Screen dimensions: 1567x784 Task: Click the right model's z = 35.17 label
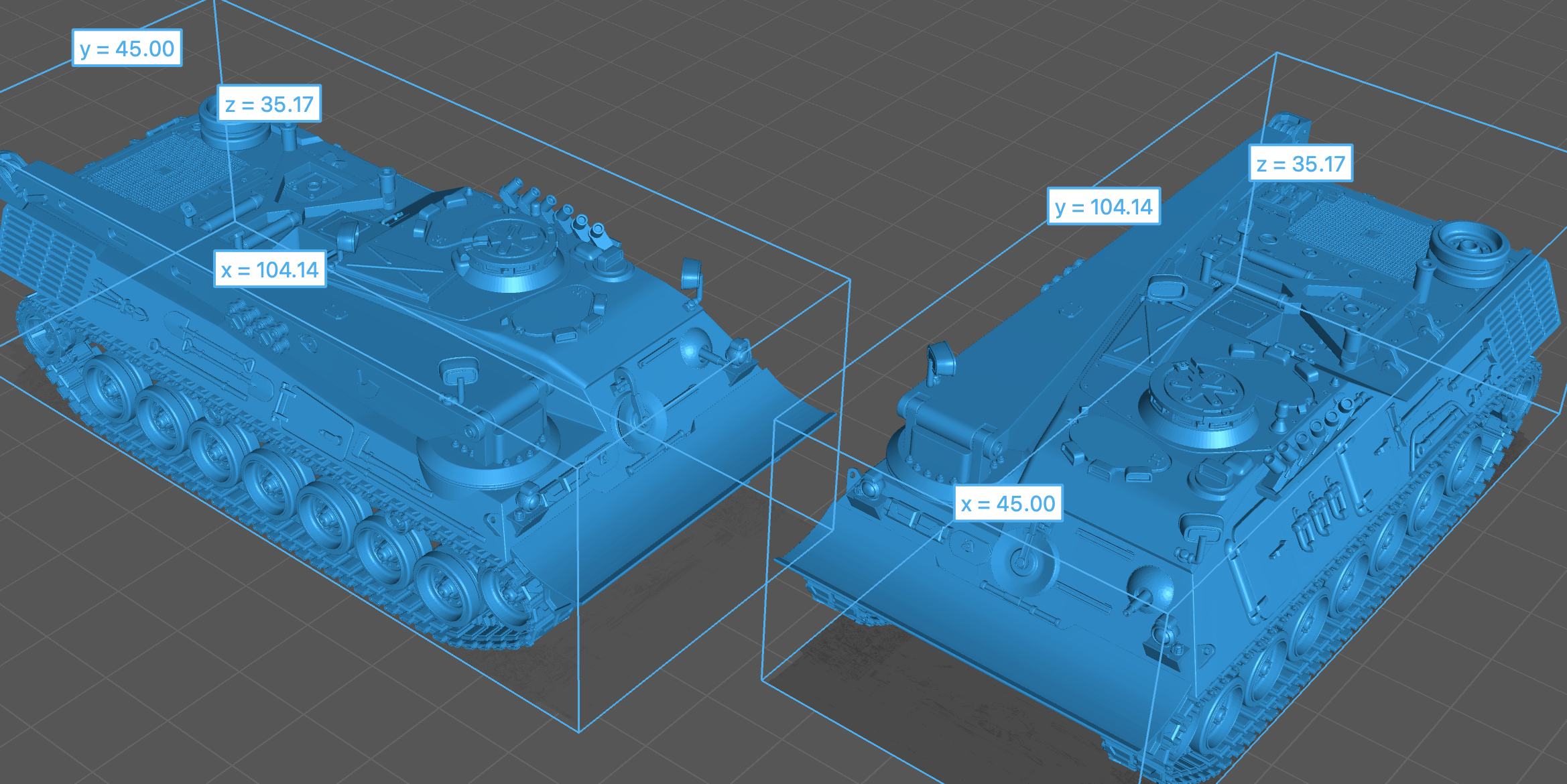[x=1300, y=164]
